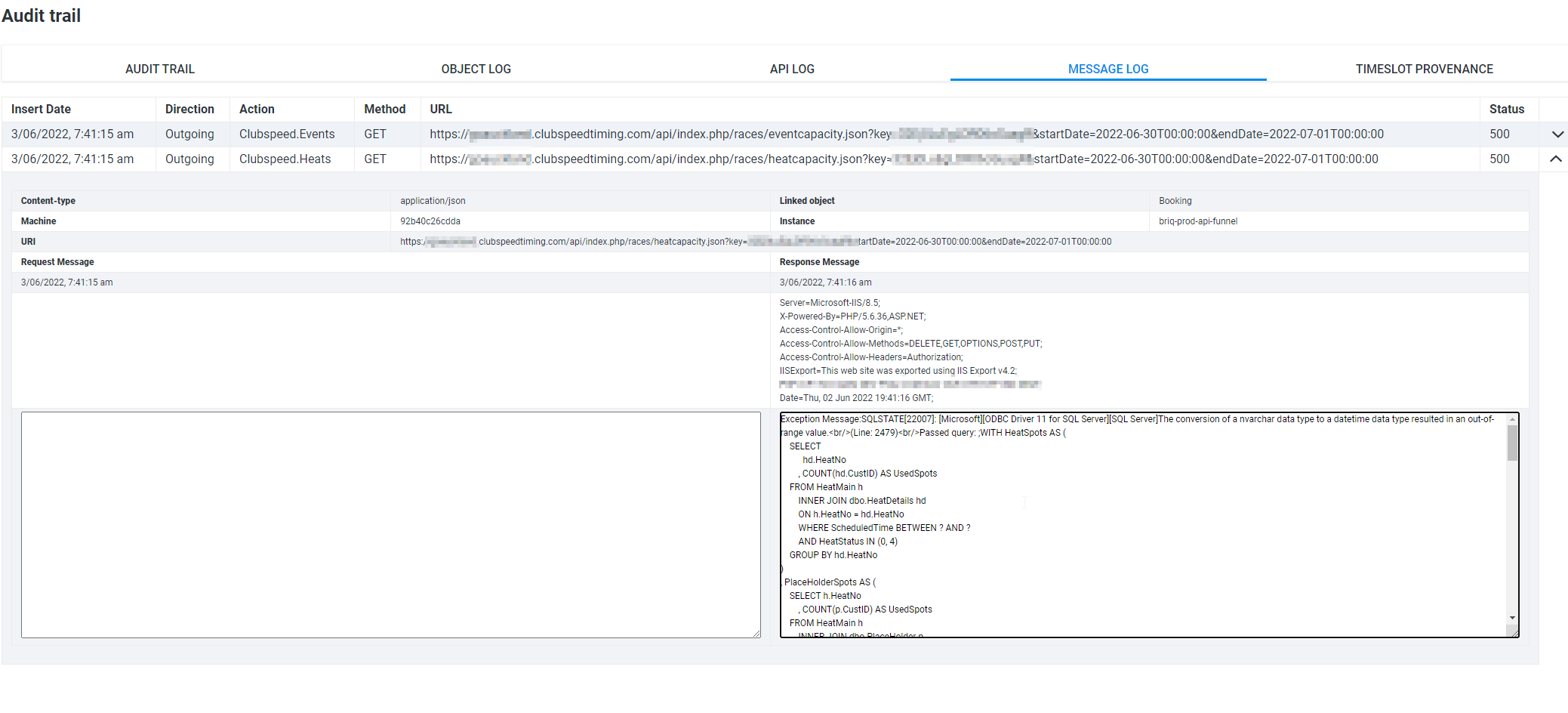Image resolution: width=1568 pixels, height=713 pixels.
Task: Click the Action column header
Action: [257, 109]
